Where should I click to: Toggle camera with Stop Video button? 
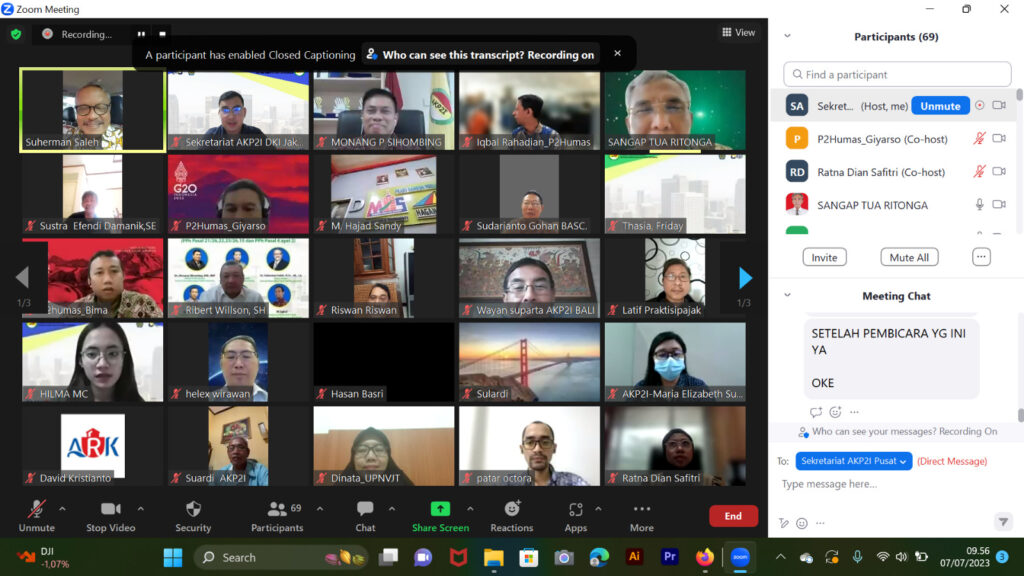(110, 510)
